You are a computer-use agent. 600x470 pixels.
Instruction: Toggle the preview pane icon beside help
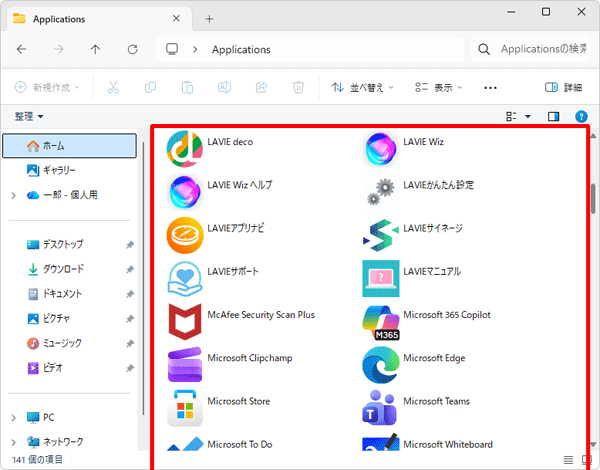[553, 116]
